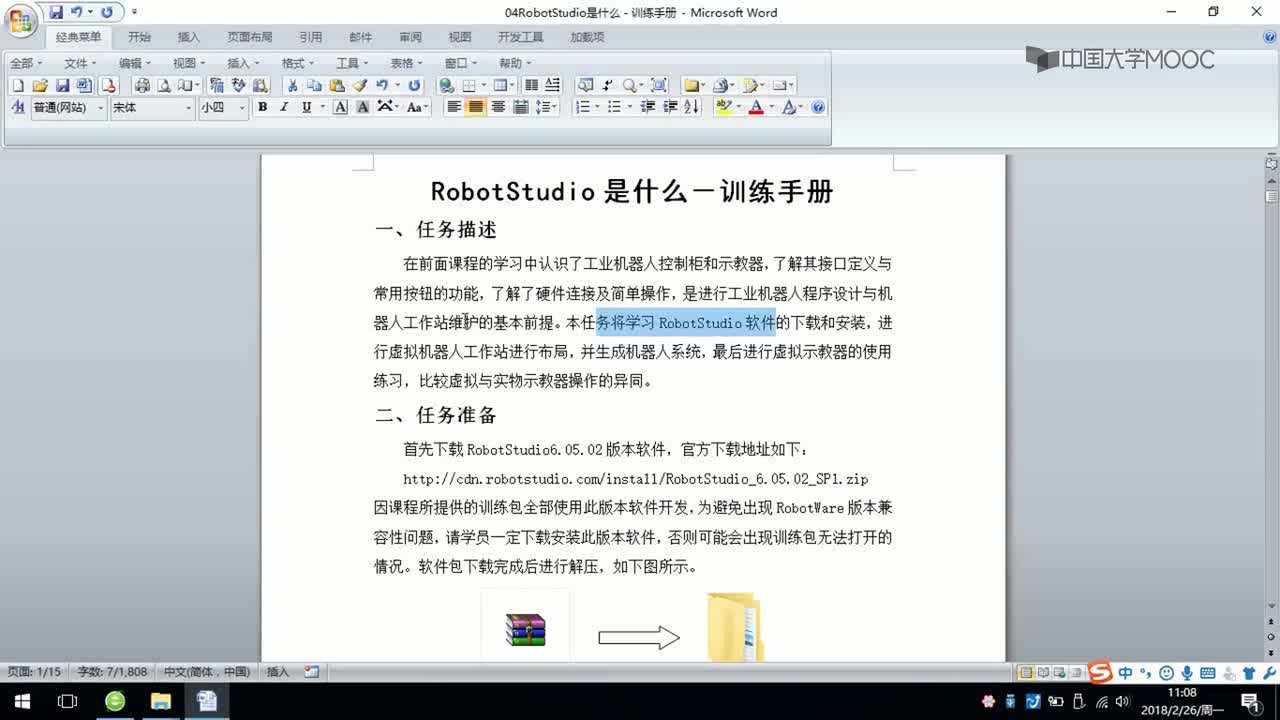Screen dimensions: 1280x720
Task: Switch to the 插入 ribbon tab
Action: [x=188, y=37]
